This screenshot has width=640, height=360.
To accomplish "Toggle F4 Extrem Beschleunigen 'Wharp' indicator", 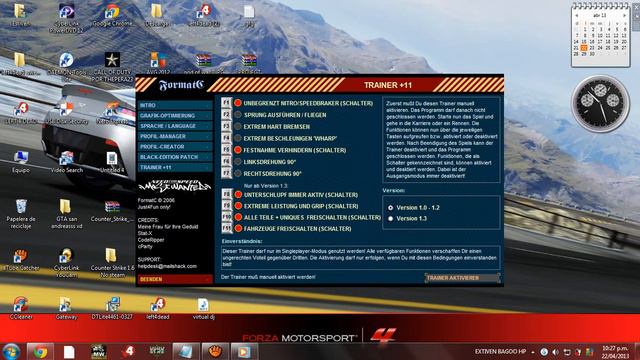I will click(x=238, y=138).
